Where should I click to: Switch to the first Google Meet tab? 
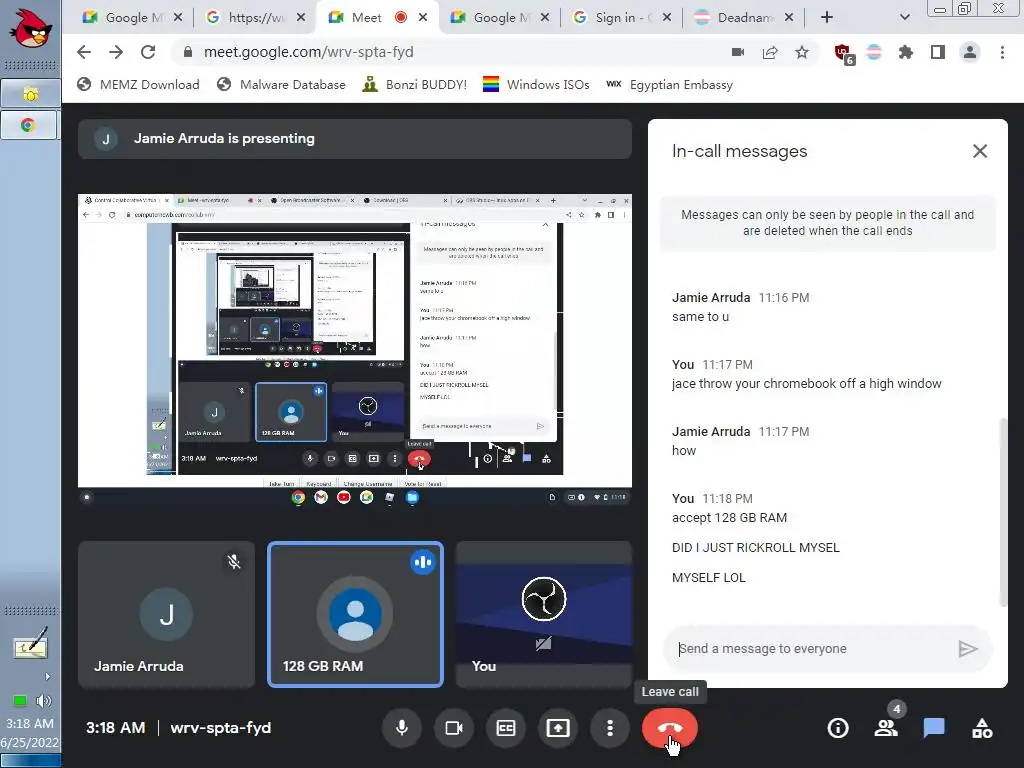(x=133, y=18)
